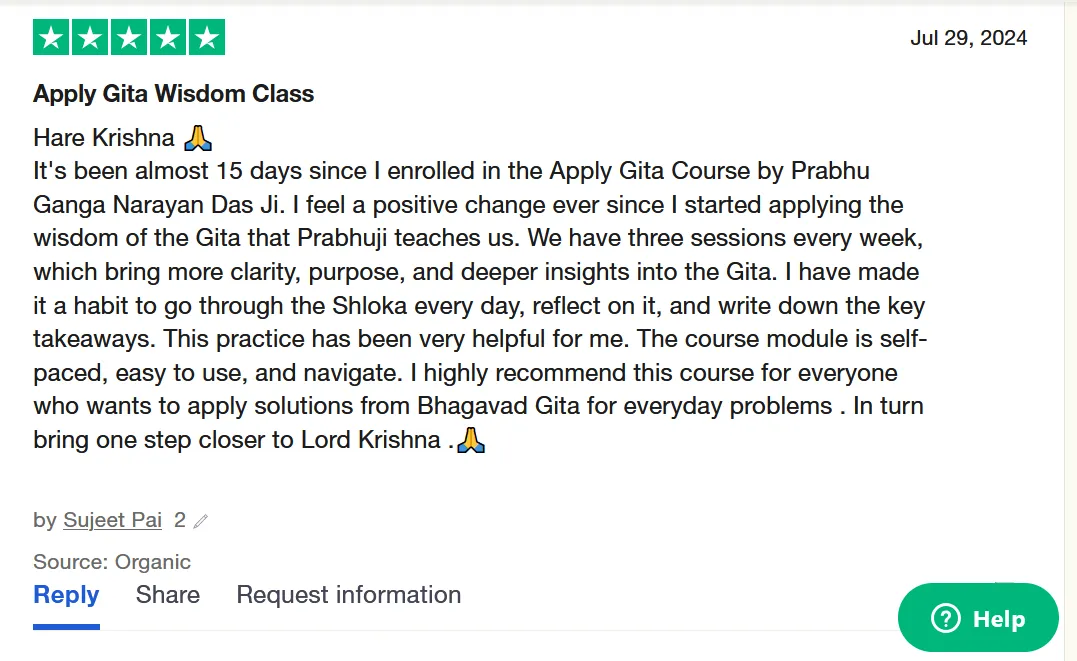The image size is (1077, 661).
Task: Click the Hare Krishna greeting text
Action: click(x=104, y=137)
